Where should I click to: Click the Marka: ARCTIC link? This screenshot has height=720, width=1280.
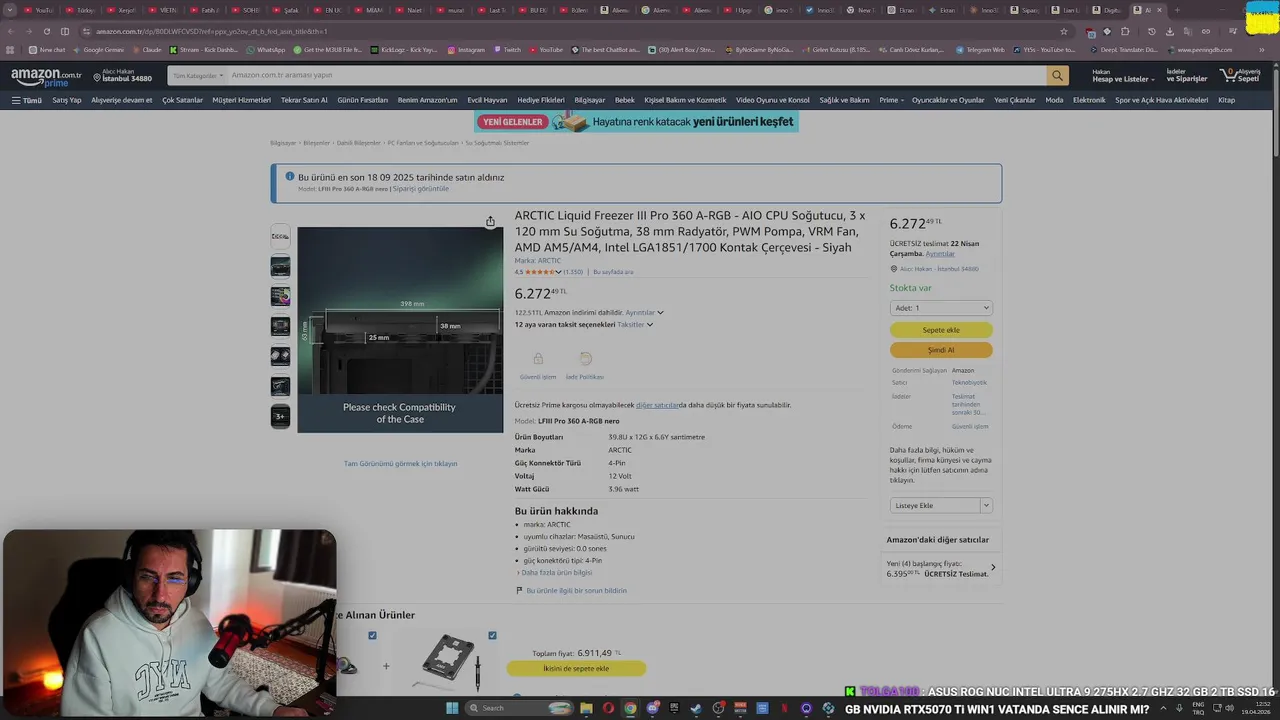pos(537,261)
